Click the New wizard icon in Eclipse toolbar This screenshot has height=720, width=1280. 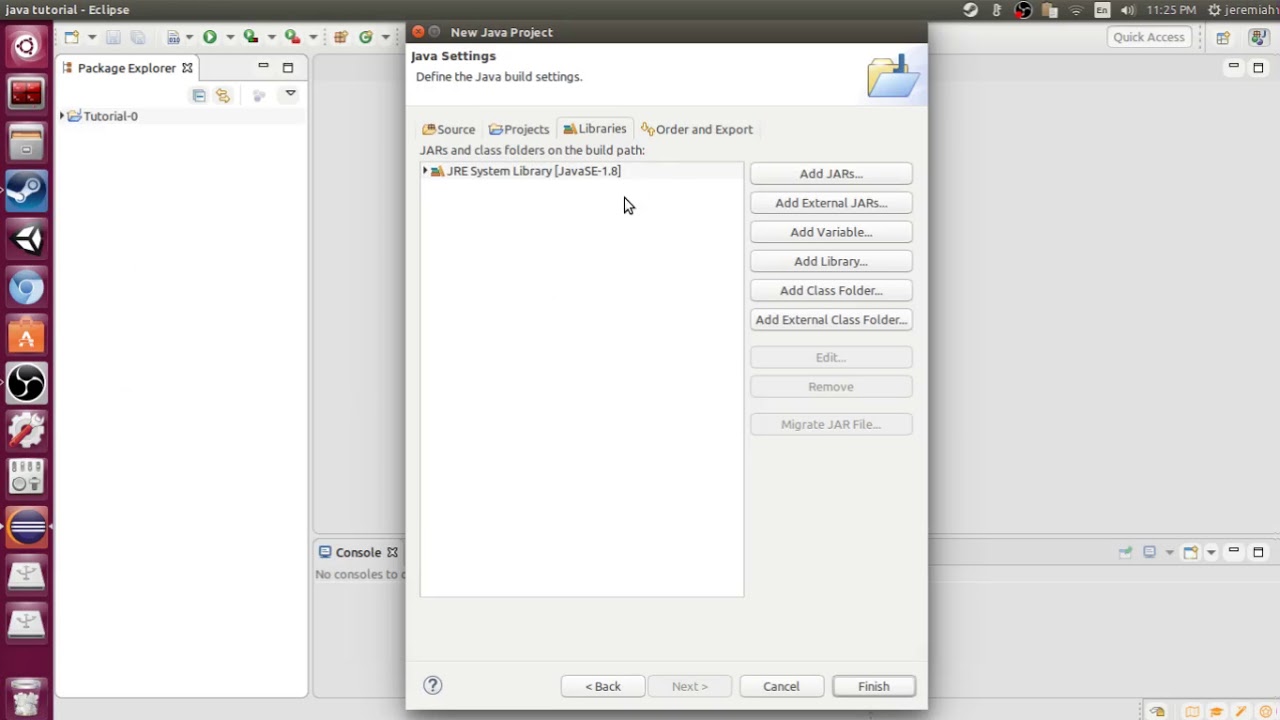tap(72, 37)
